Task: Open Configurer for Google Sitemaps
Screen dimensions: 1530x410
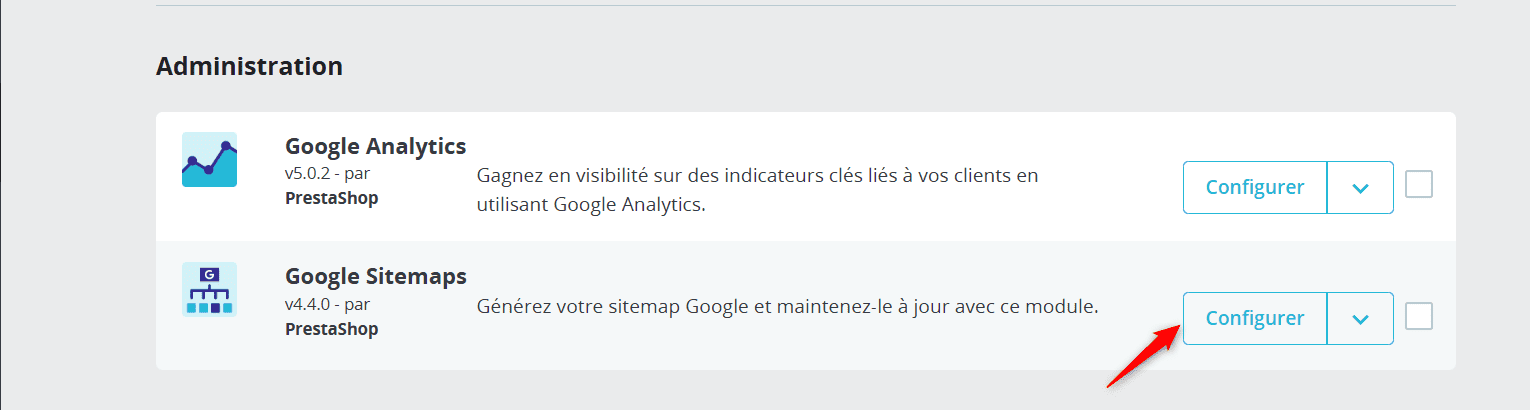Action: click(1255, 318)
